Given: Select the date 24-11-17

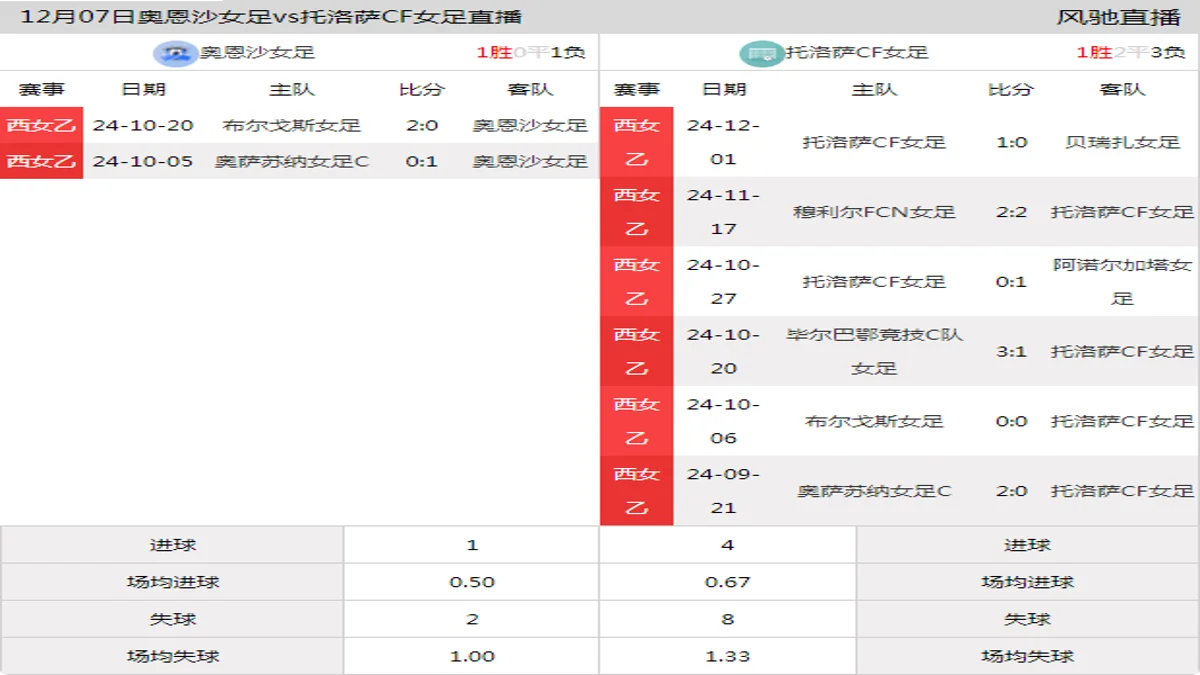Looking at the screenshot, I should coord(724,212).
